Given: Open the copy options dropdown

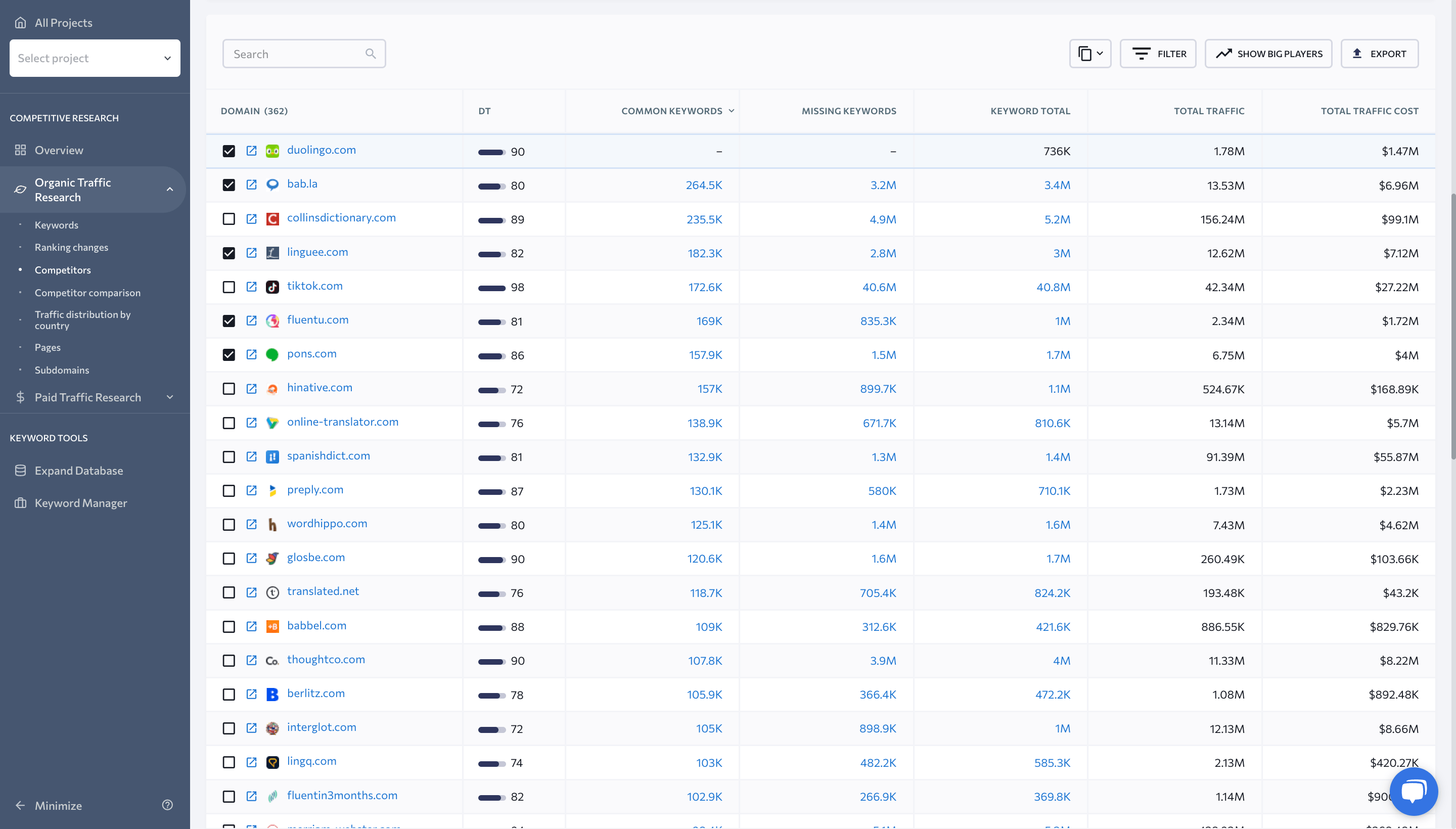Looking at the screenshot, I should pos(1090,54).
